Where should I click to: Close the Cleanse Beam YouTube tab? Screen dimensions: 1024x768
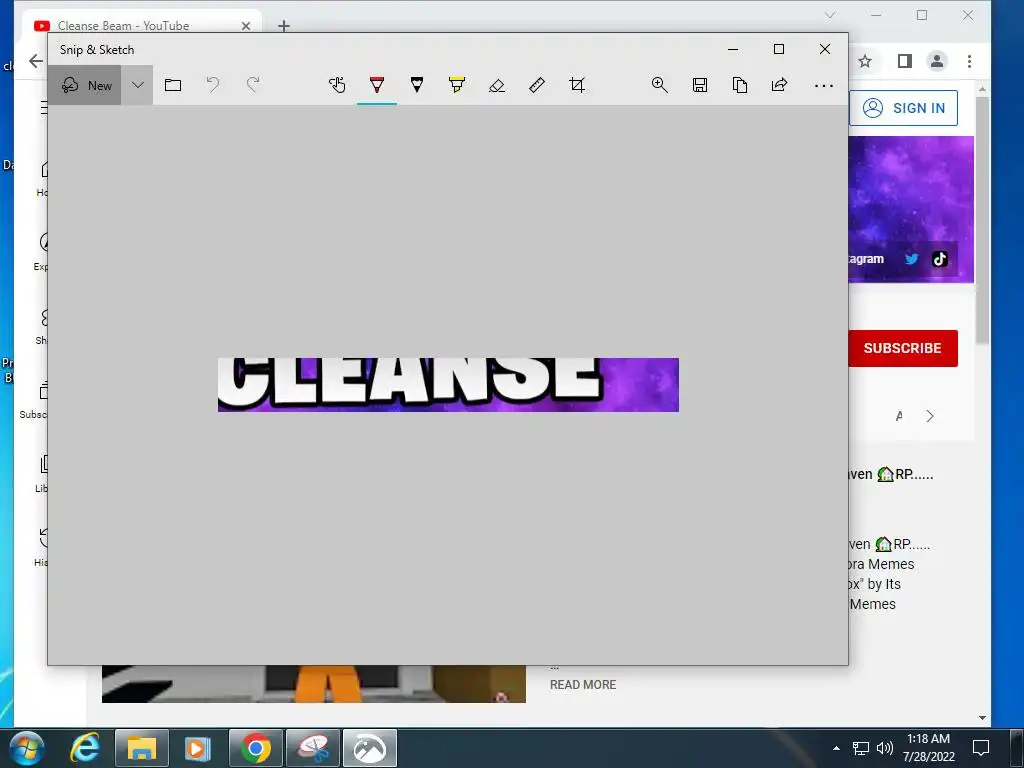[246, 26]
